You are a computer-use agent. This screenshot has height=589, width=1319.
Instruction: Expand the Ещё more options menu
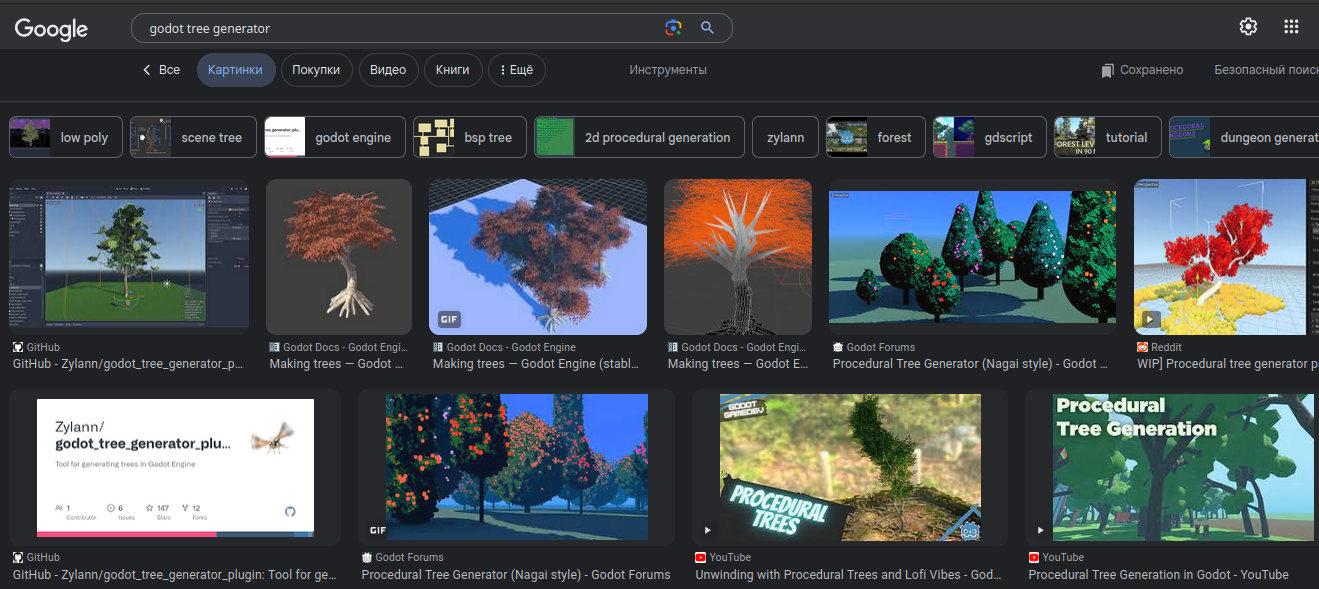point(516,70)
